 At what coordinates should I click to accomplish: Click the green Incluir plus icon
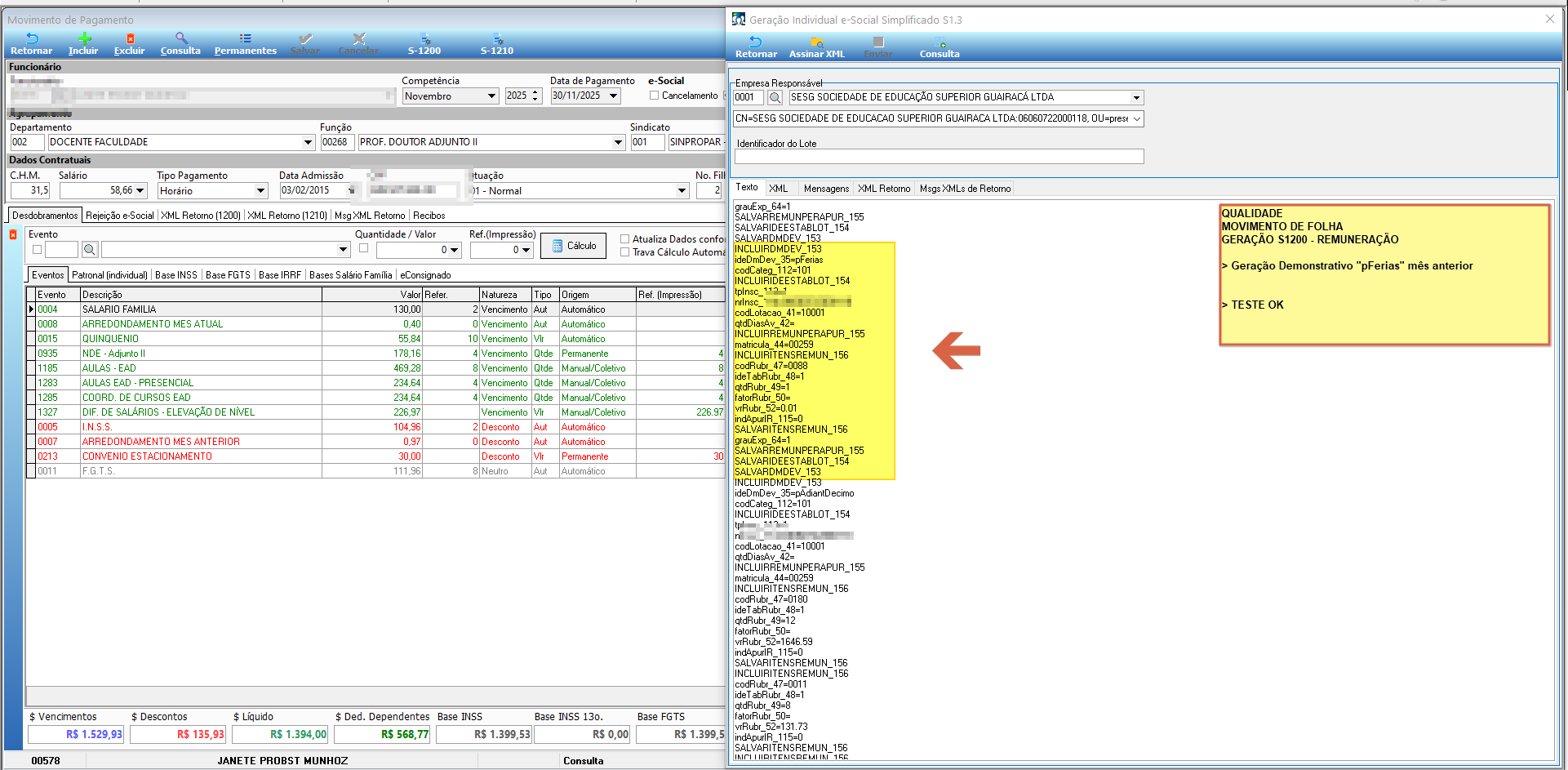click(83, 39)
